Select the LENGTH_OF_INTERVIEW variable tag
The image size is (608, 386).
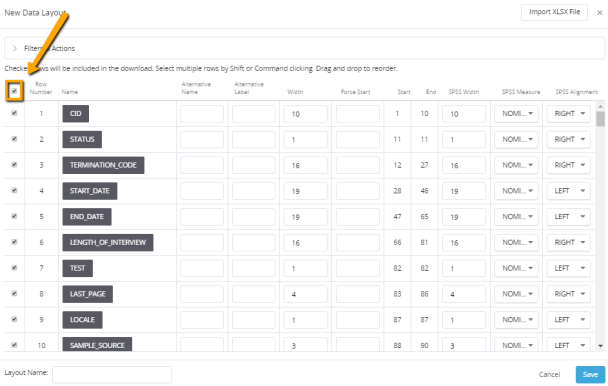pos(108,242)
